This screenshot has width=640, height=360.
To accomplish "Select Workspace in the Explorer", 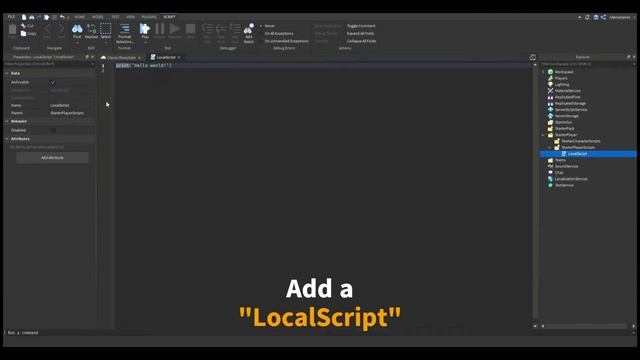I will pyautogui.click(x=564, y=72).
